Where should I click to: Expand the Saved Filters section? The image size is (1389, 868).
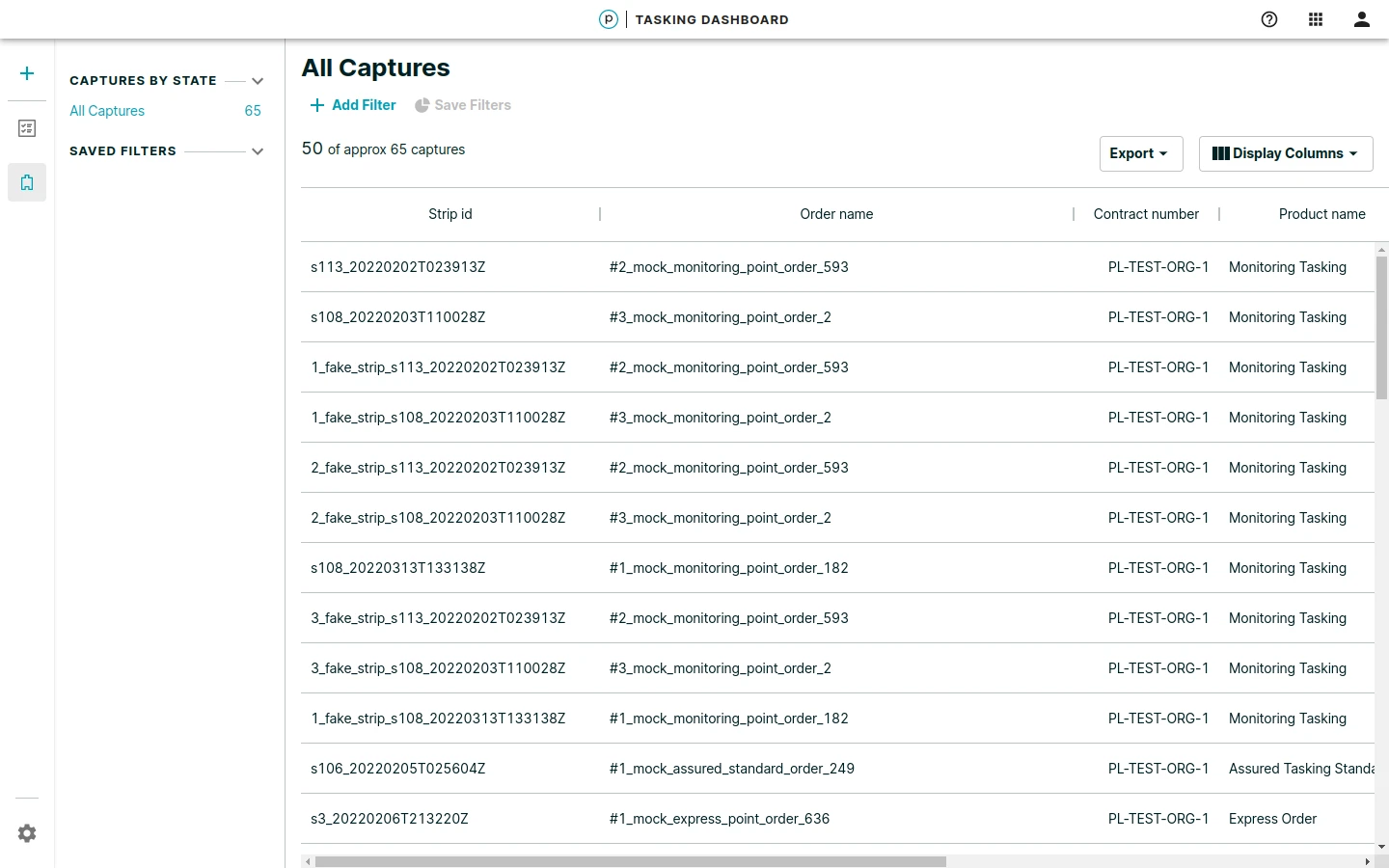[x=258, y=151]
